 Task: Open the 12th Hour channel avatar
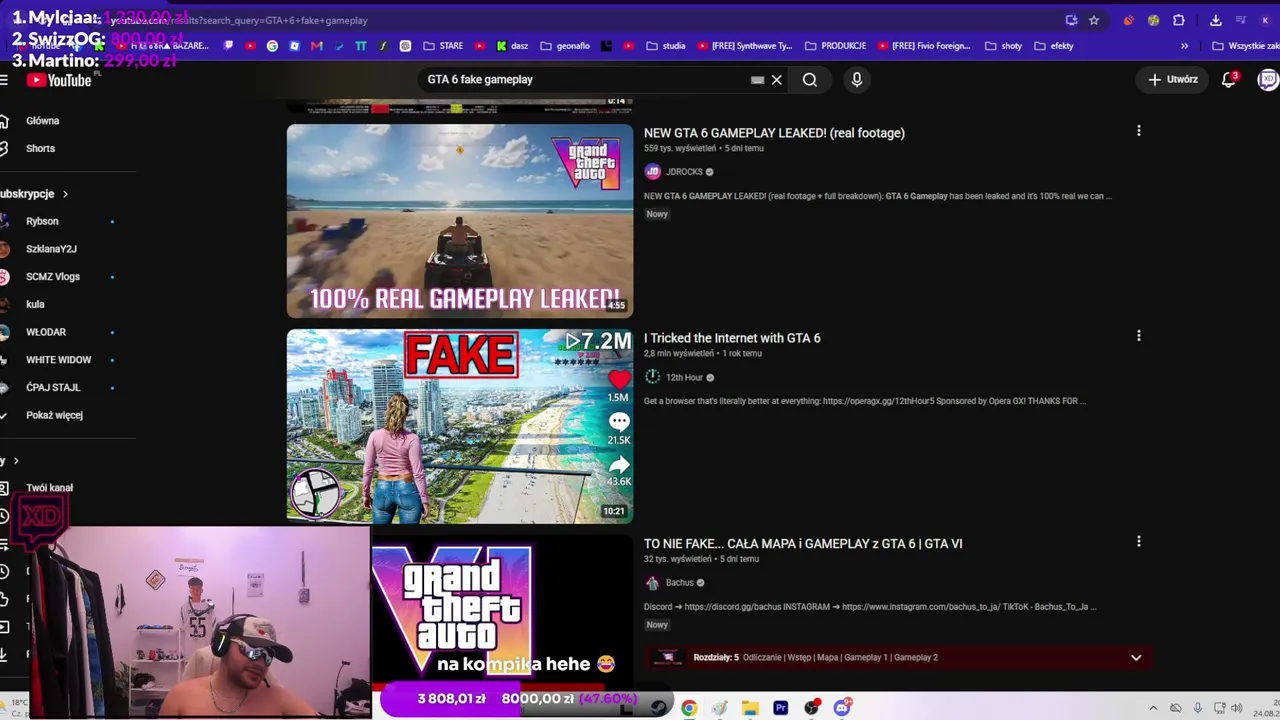tap(652, 377)
